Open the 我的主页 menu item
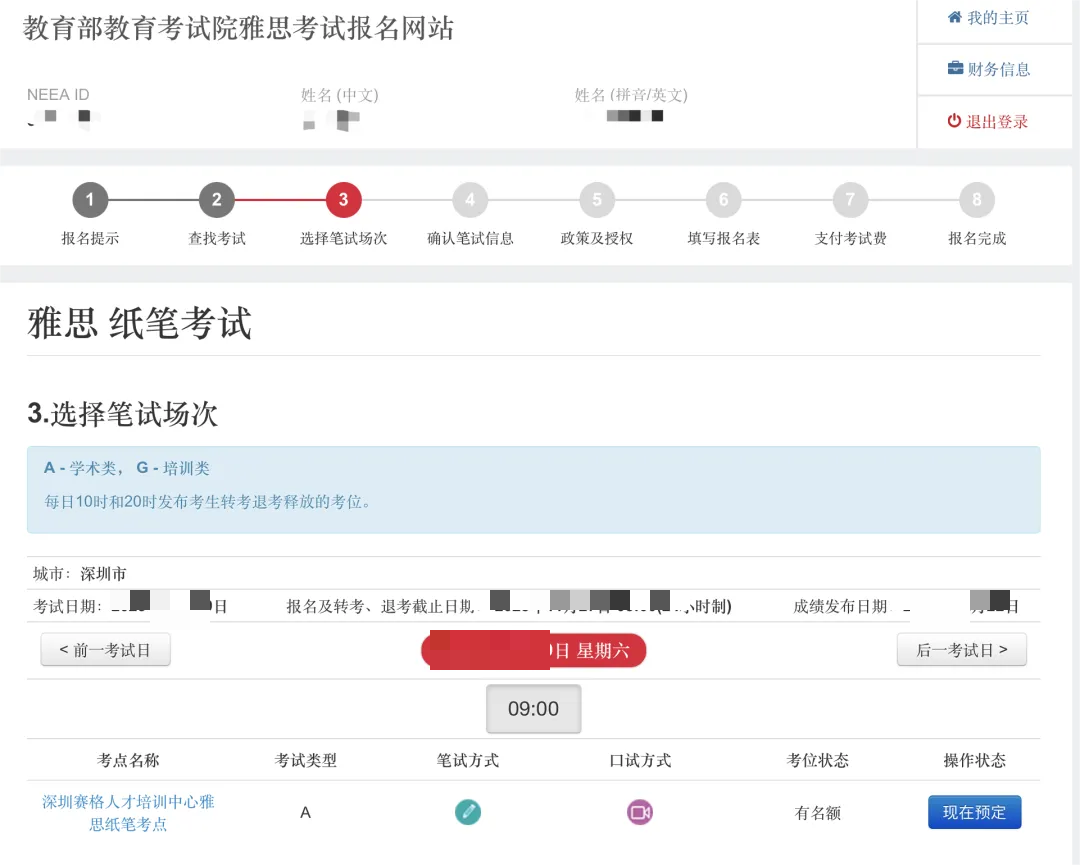This screenshot has width=1080, height=865. [995, 17]
